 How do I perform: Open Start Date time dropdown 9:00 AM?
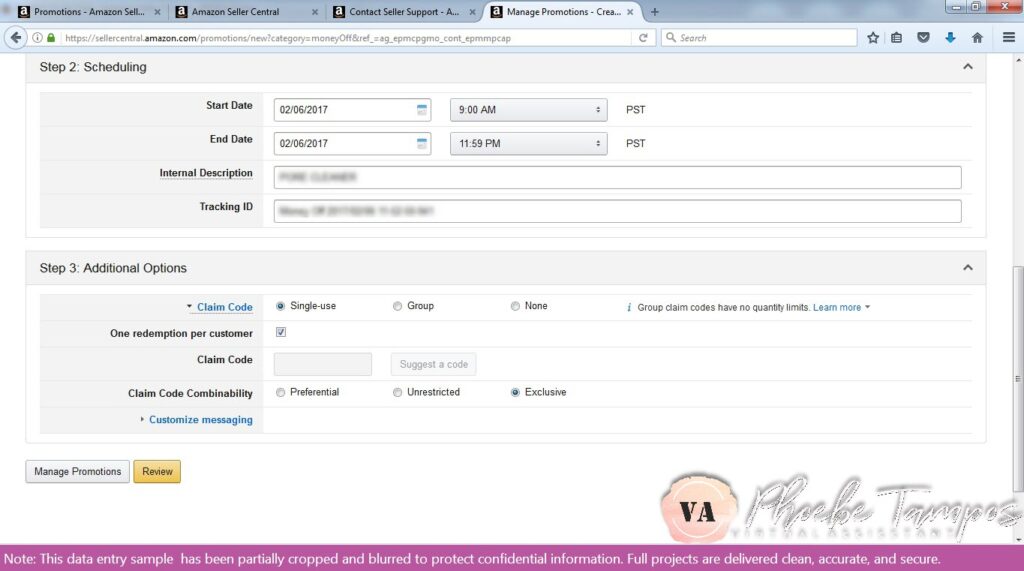[x=528, y=110]
